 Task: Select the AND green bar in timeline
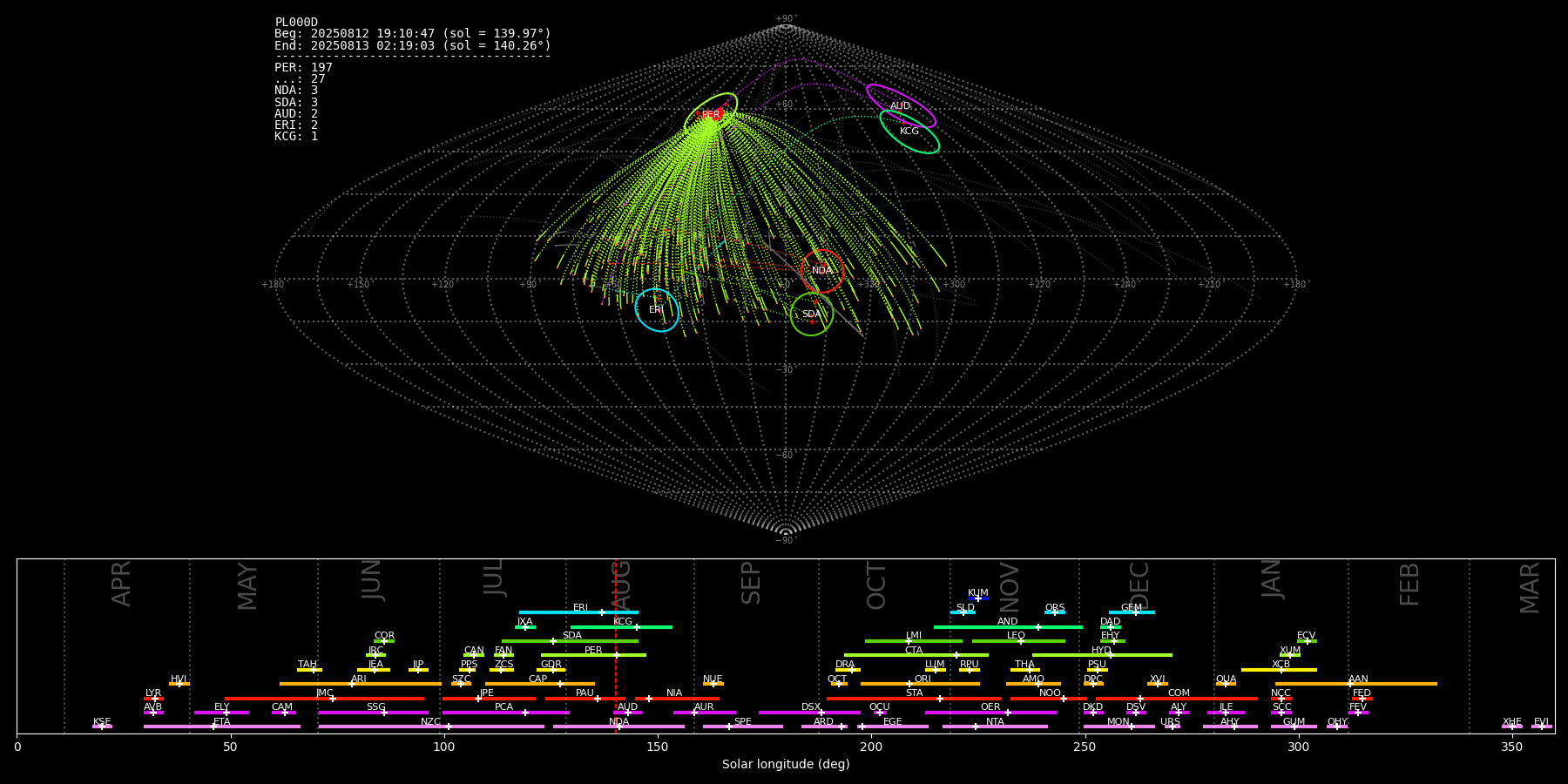1008,627
